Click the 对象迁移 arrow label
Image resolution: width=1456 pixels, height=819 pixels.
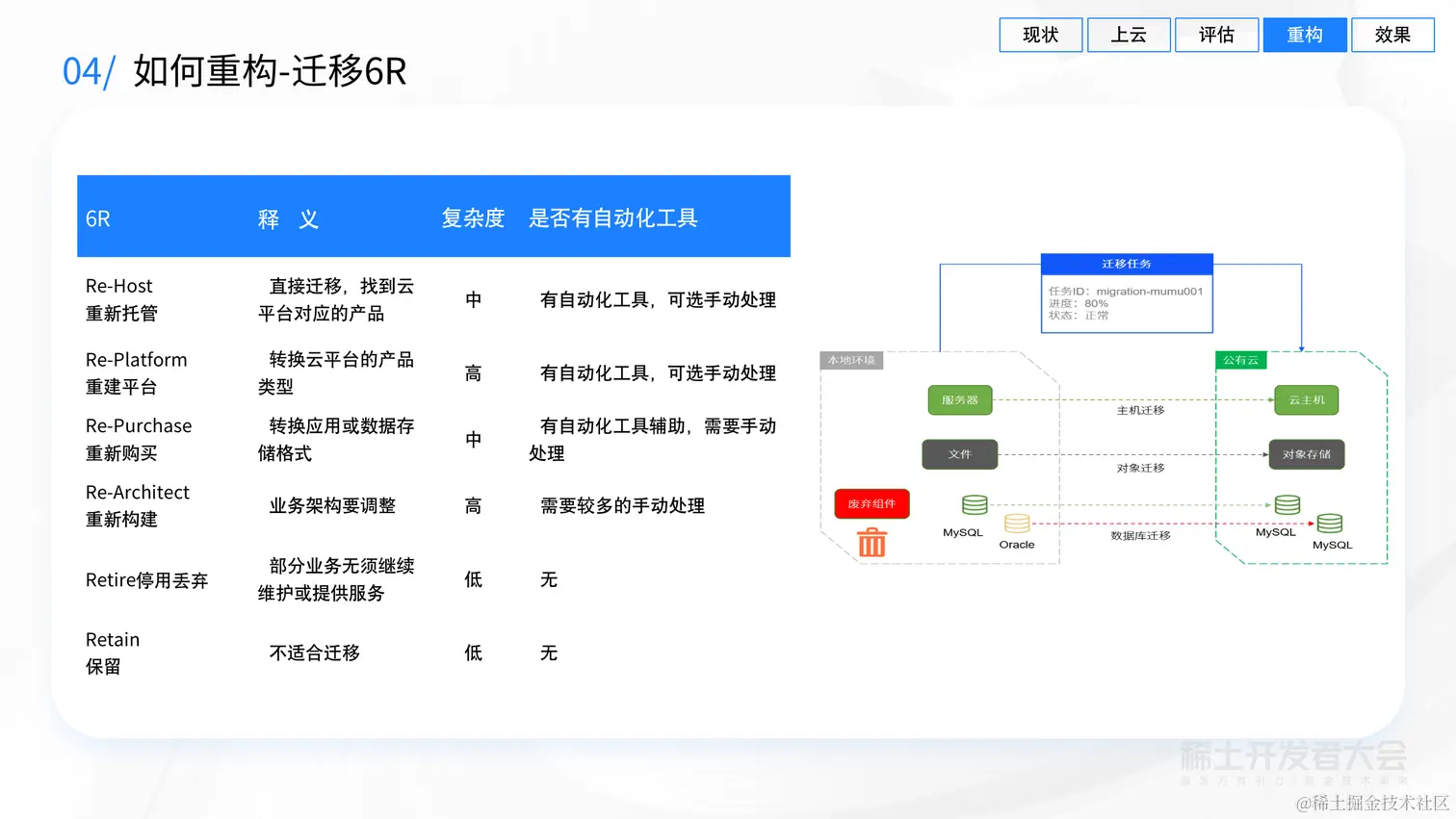pos(1140,468)
